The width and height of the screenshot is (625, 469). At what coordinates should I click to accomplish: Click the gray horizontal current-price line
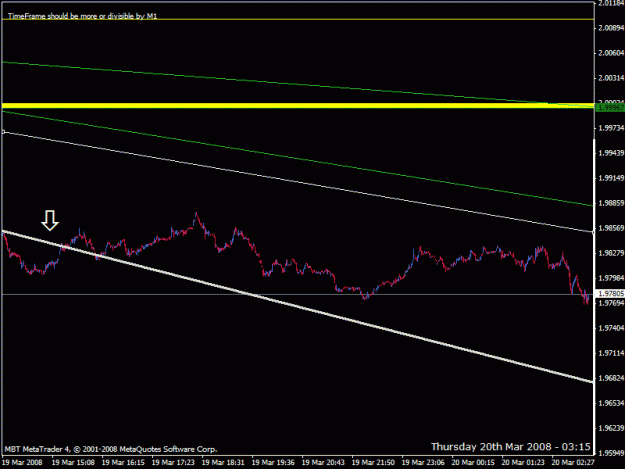[298, 294]
